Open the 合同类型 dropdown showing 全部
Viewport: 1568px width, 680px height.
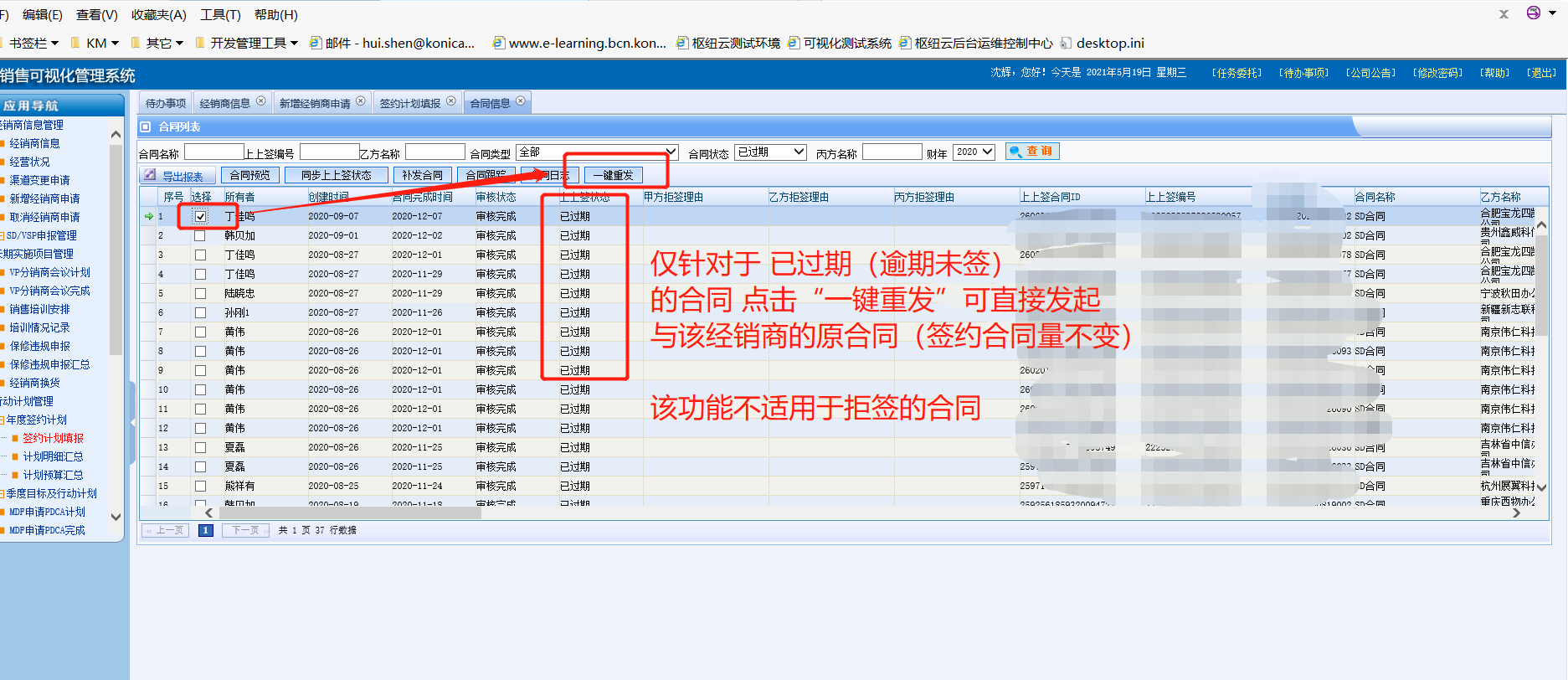click(596, 152)
